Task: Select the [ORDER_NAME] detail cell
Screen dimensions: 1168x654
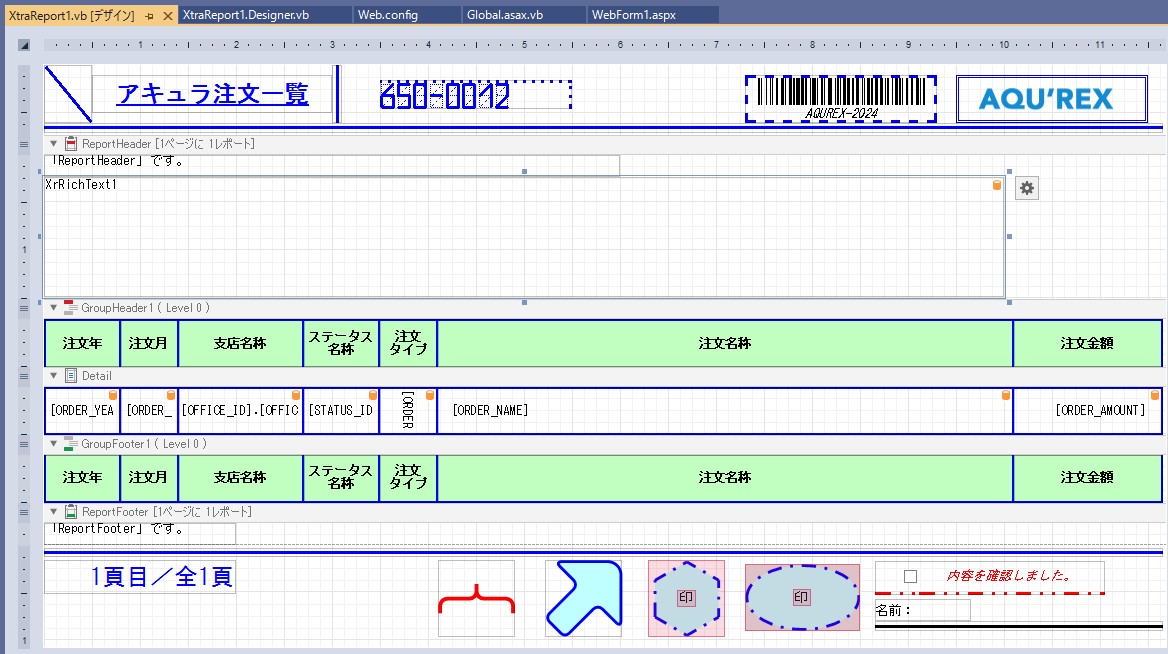Action: coord(725,411)
